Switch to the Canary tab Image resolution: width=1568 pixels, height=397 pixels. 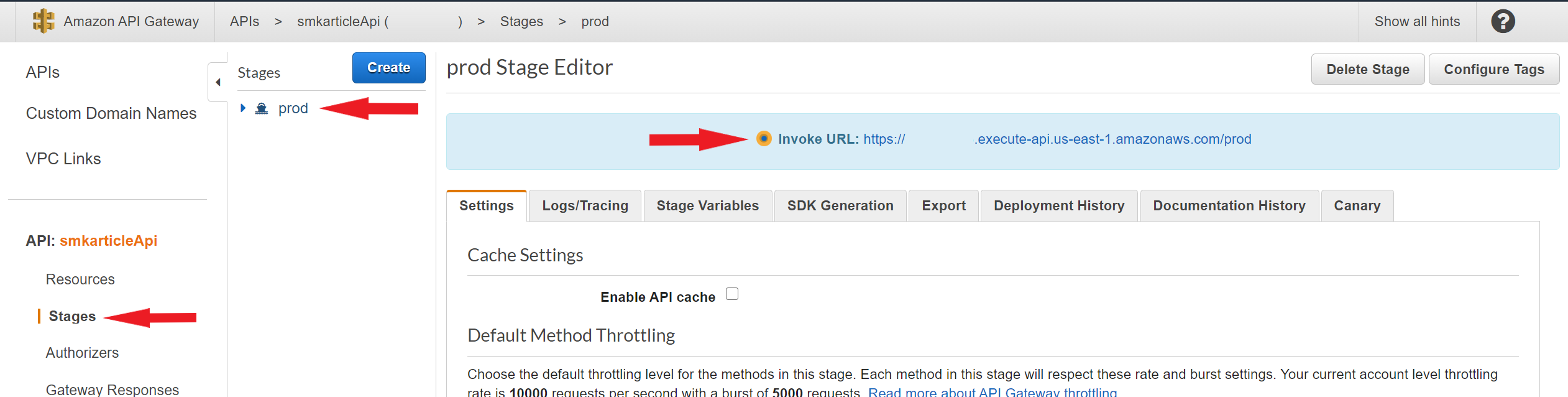coord(1357,206)
